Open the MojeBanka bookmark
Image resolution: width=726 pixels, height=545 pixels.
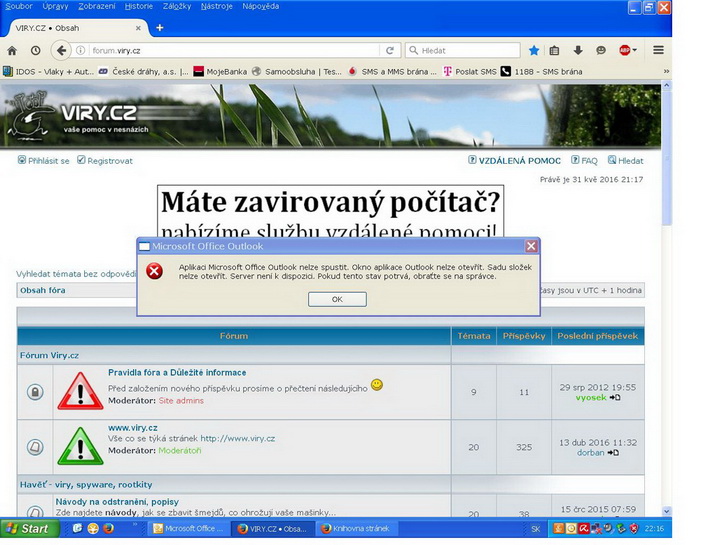click(220, 71)
